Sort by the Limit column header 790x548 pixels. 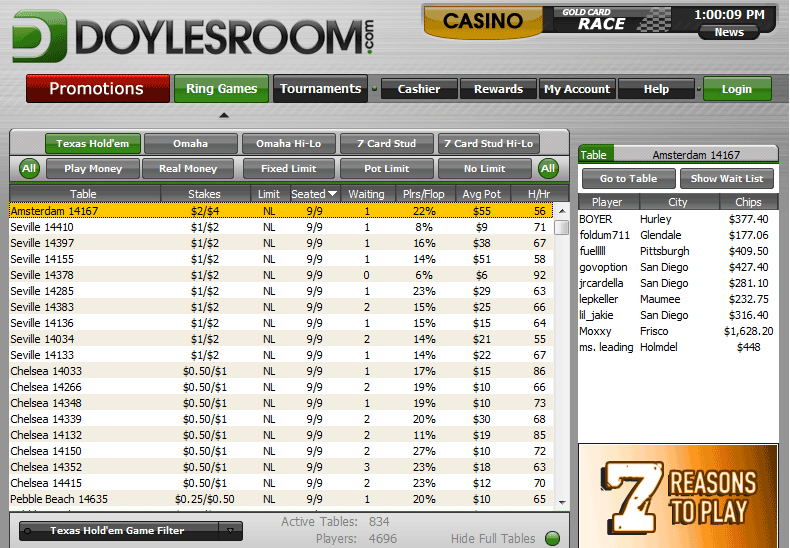[x=269, y=194]
